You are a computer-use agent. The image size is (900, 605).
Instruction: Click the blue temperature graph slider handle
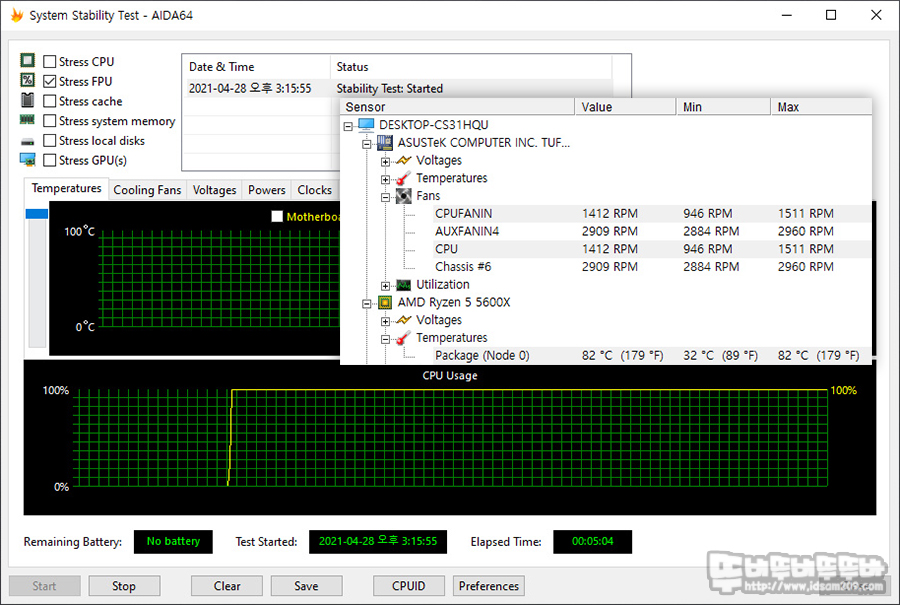(37, 214)
